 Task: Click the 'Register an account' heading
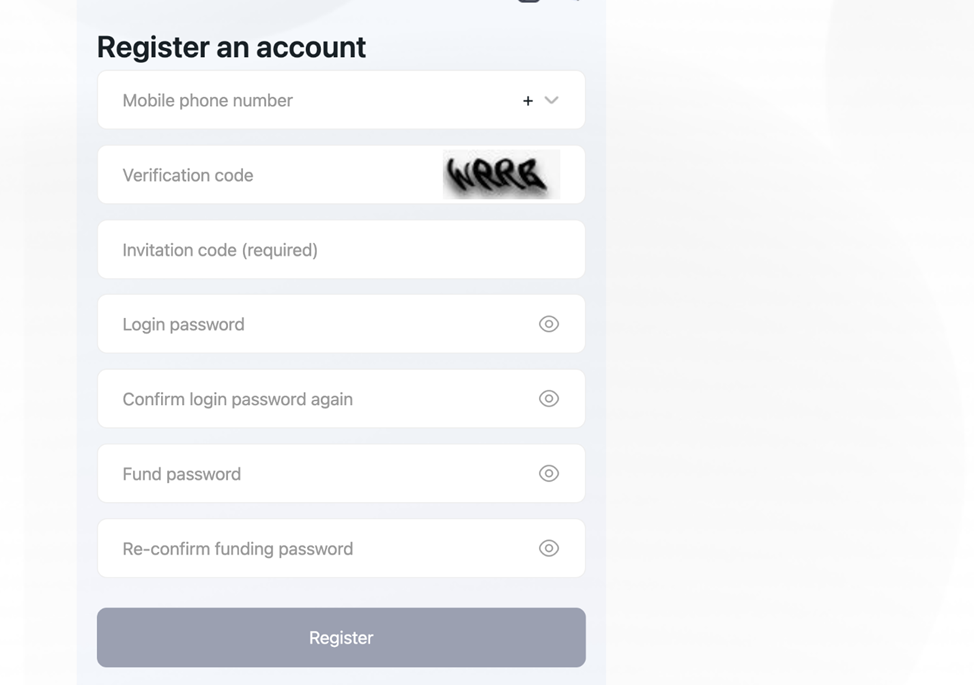click(231, 47)
